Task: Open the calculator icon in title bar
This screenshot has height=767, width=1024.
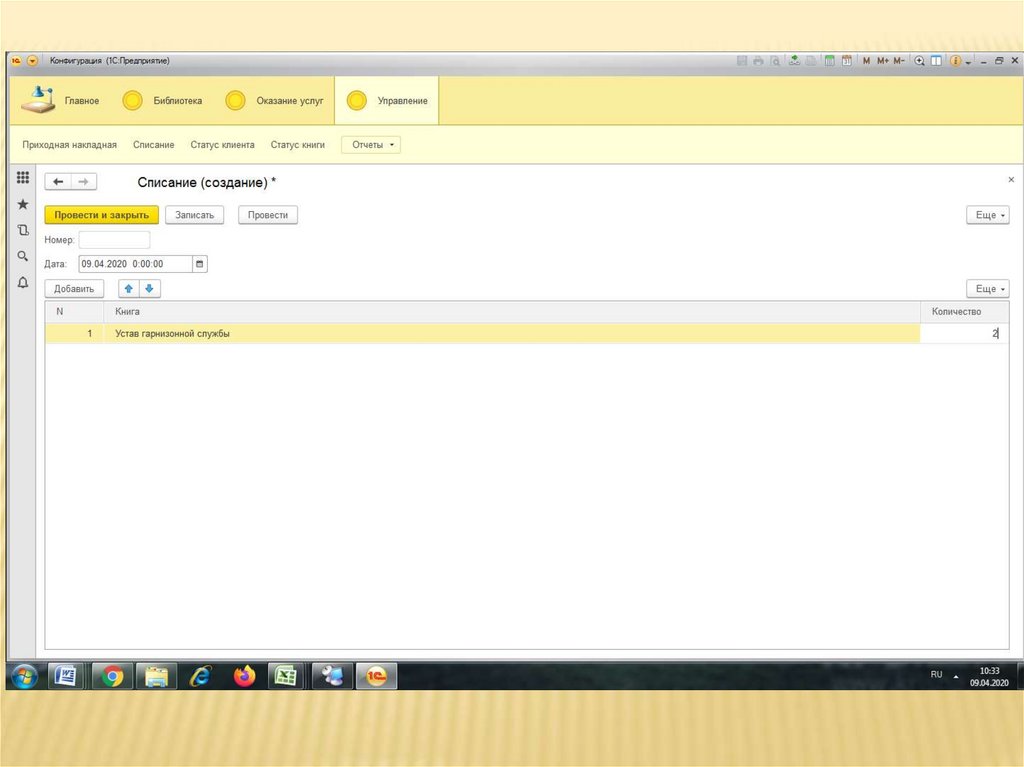Action: click(x=829, y=61)
